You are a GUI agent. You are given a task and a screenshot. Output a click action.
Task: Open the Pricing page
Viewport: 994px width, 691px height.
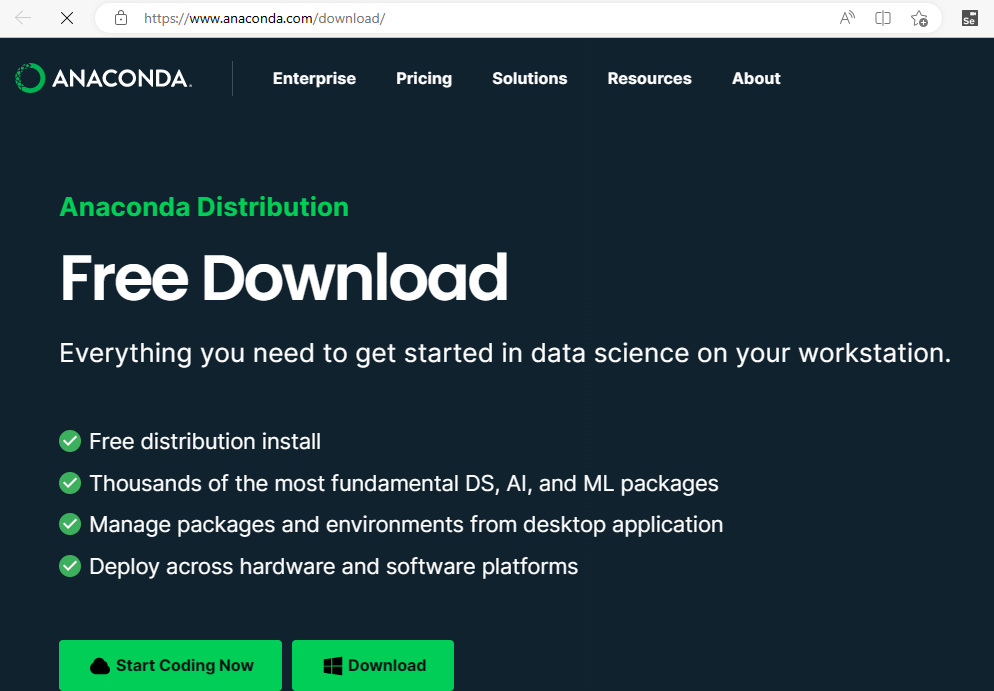click(x=424, y=79)
